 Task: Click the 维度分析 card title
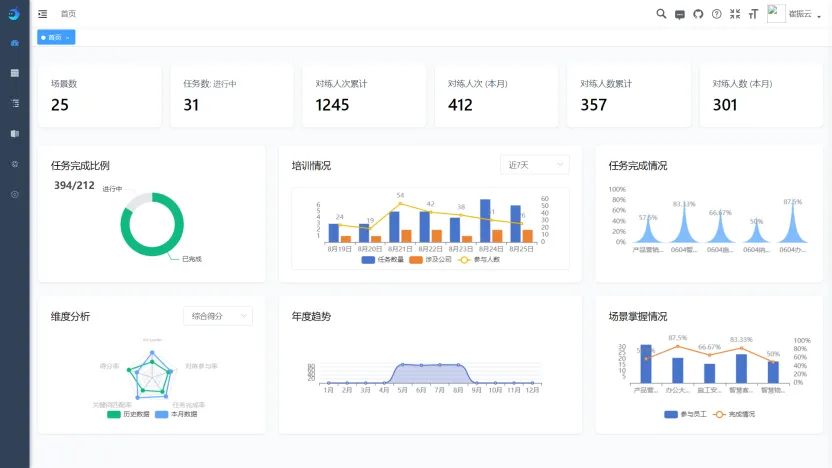click(x=71, y=316)
